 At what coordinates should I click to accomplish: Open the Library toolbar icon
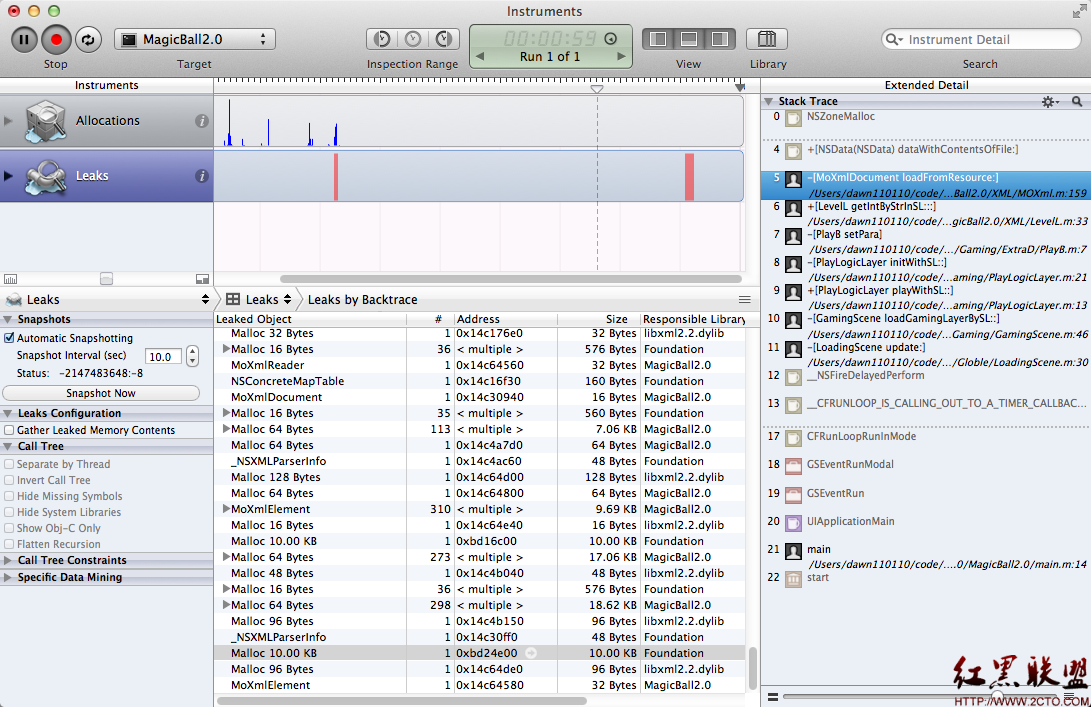click(x=766, y=39)
